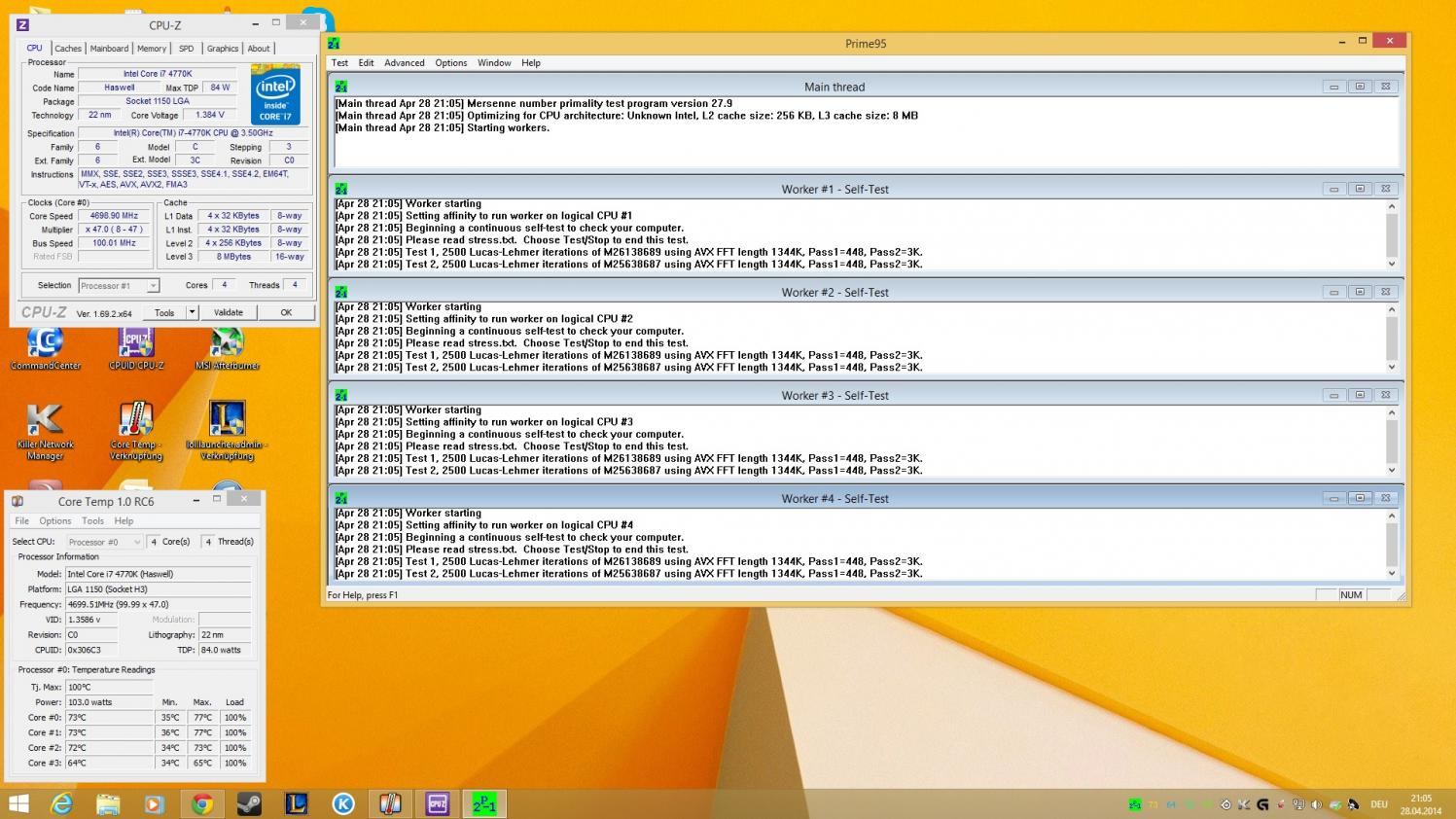Switch to Google Chrome in the taskbar
The image size is (1456, 819).
[x=202, y=803]
